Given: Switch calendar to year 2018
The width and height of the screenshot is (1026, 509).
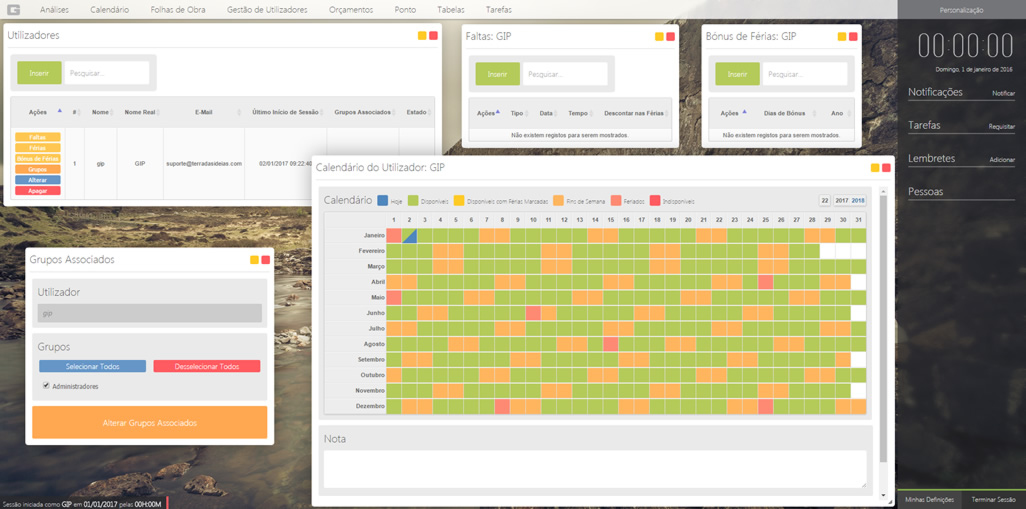Looking at the screenshot, I should point(858,201).
